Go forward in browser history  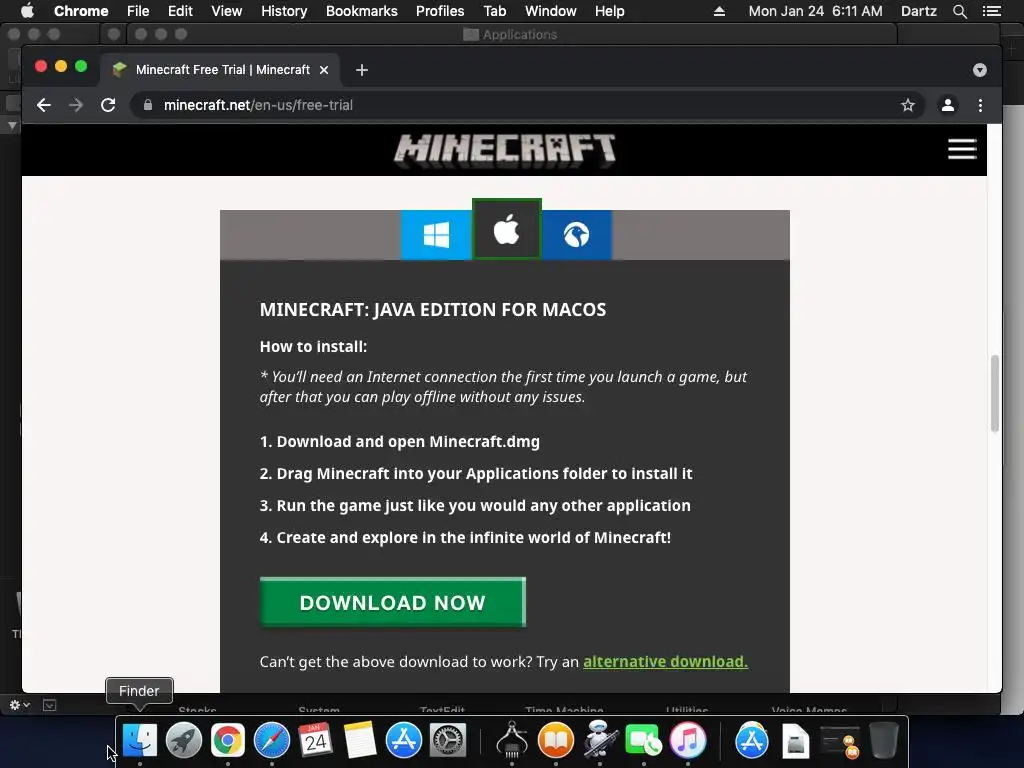point(76,105)
